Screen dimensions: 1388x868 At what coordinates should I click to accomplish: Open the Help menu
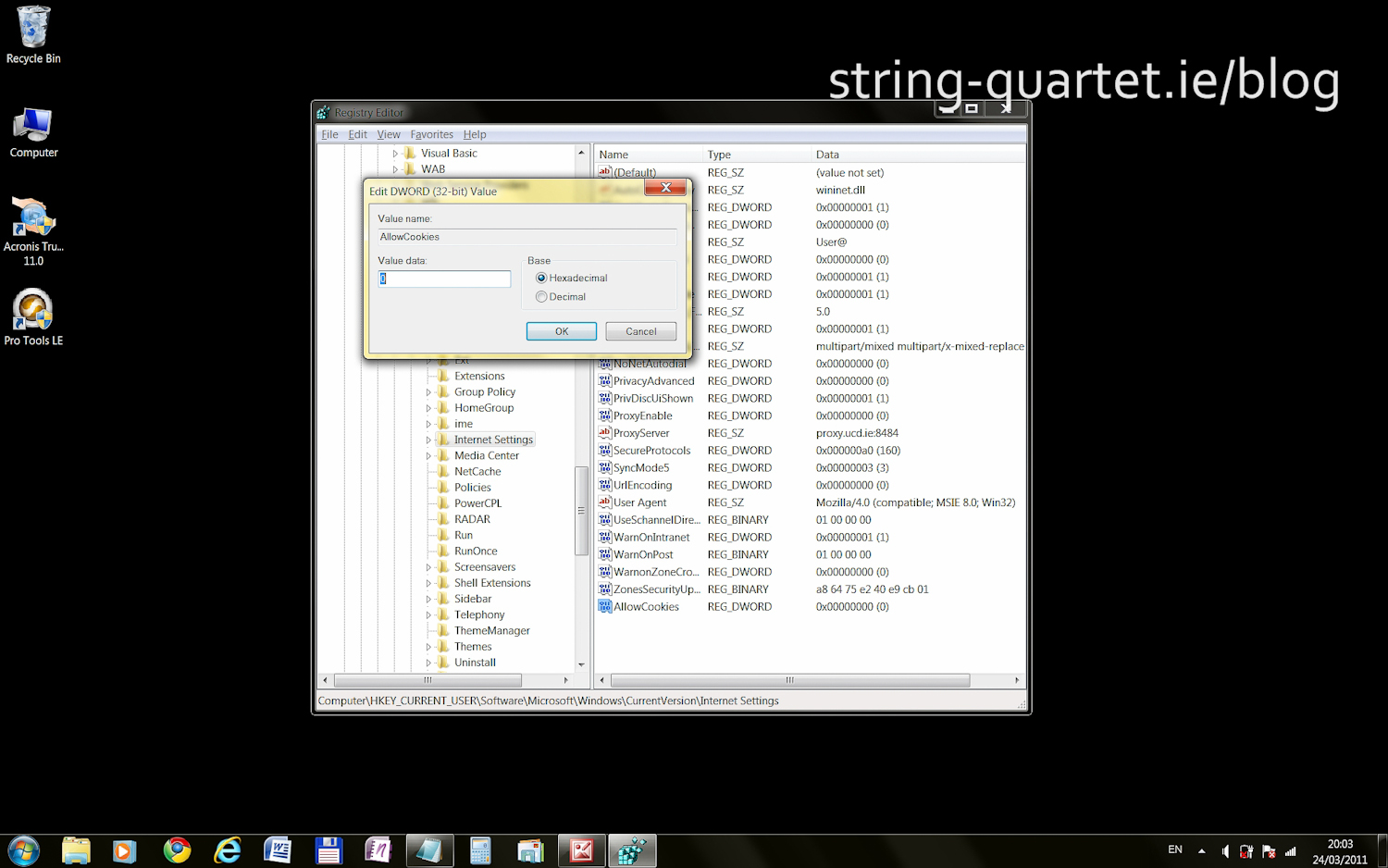pyautogui.click(x=475, y=134)
